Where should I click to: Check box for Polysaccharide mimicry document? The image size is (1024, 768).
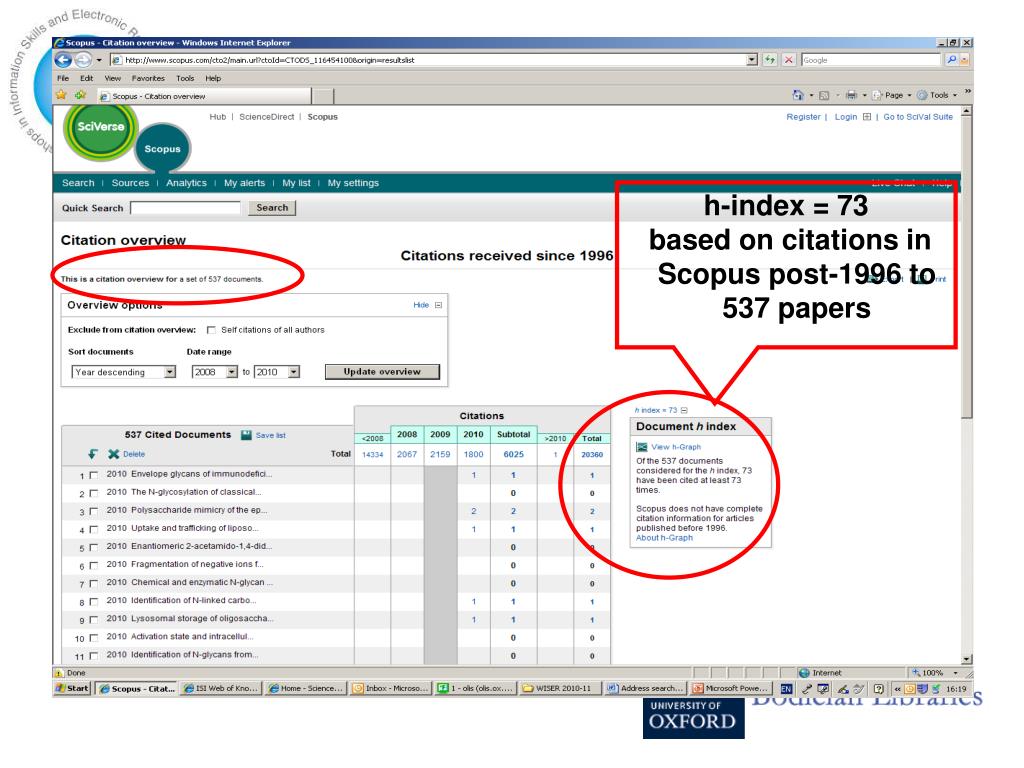(93, 511)
